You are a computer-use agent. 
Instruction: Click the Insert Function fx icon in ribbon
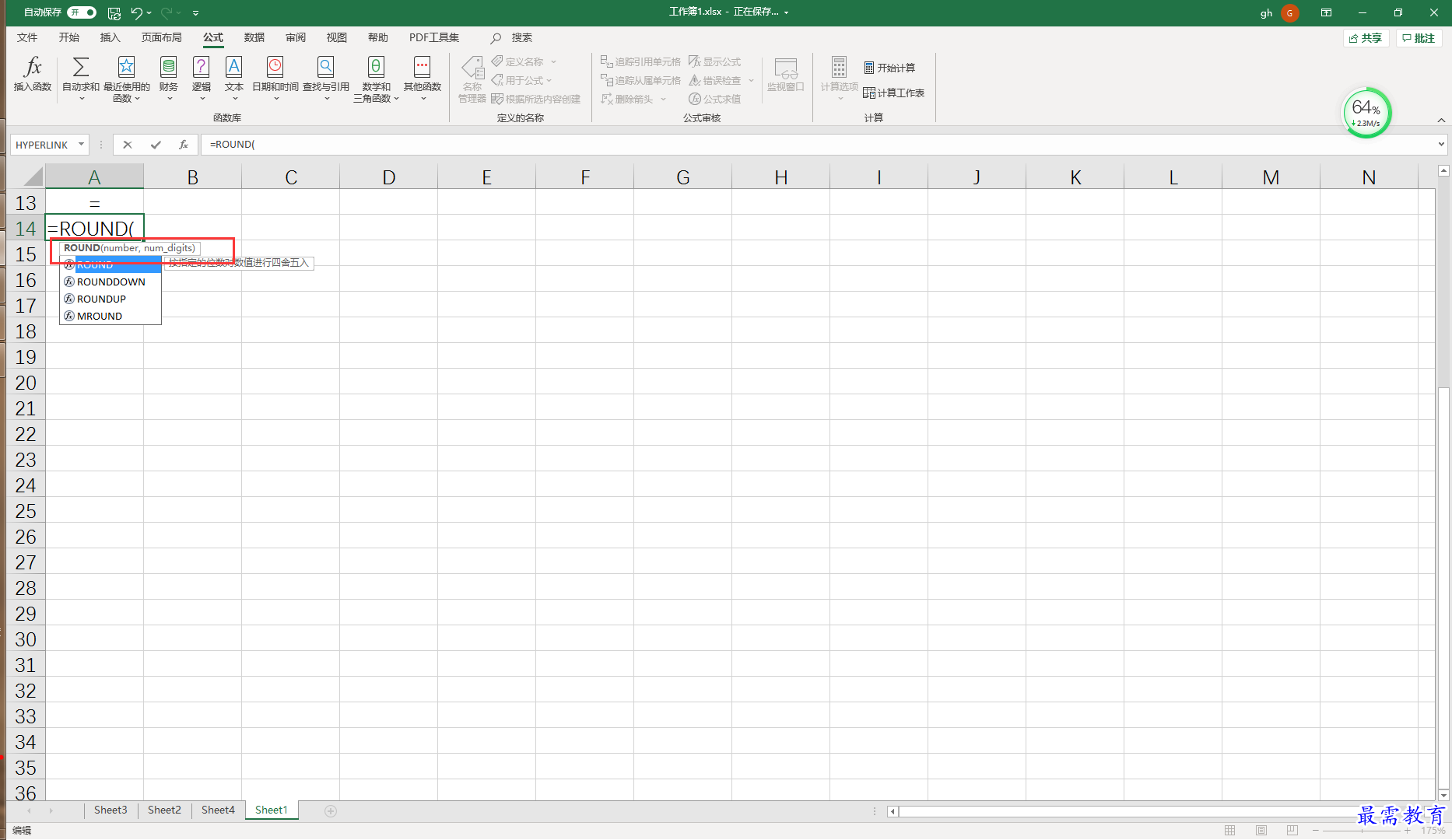(33, 75)
